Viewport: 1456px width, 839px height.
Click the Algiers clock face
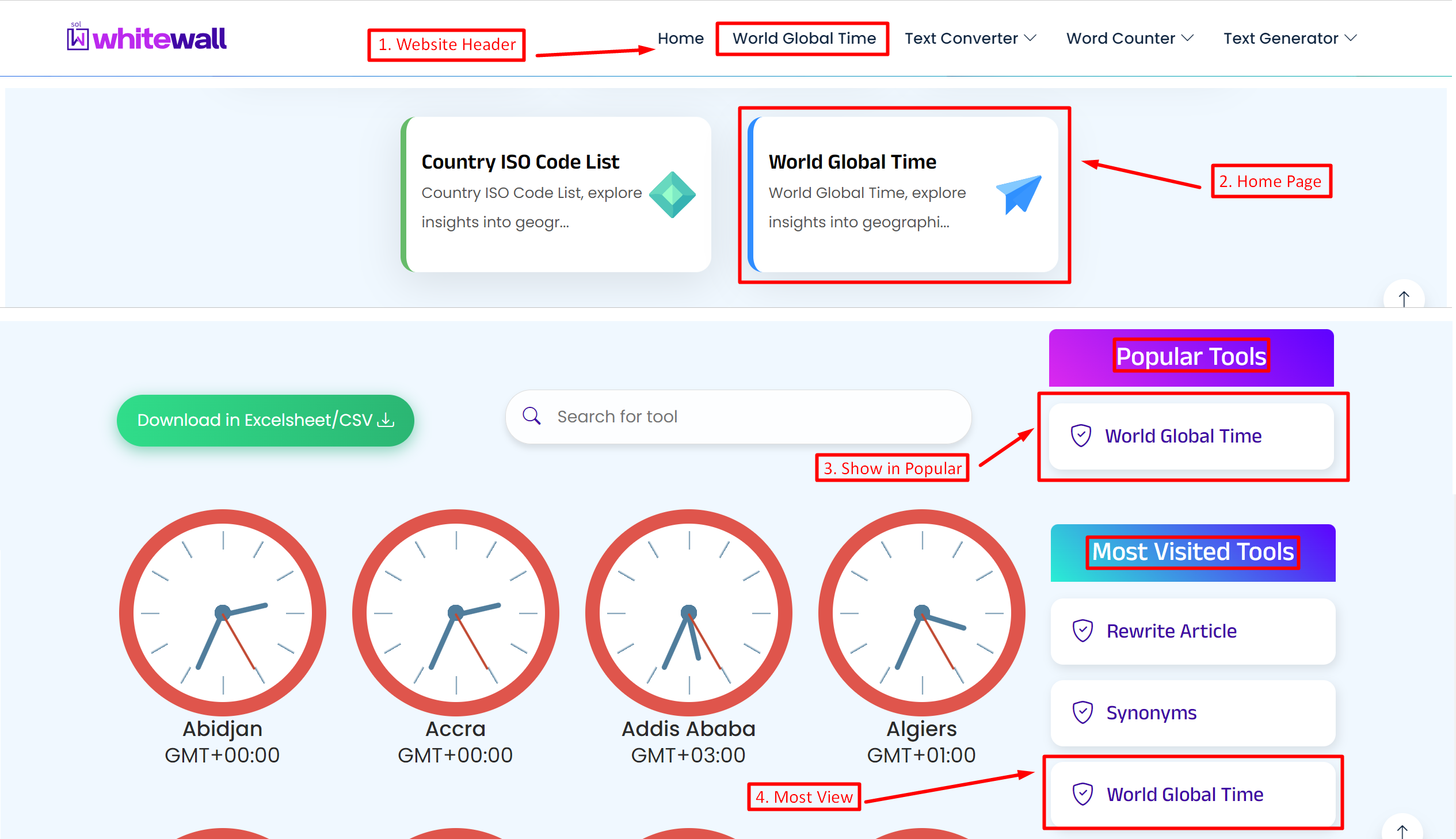[x=922, y=612]
